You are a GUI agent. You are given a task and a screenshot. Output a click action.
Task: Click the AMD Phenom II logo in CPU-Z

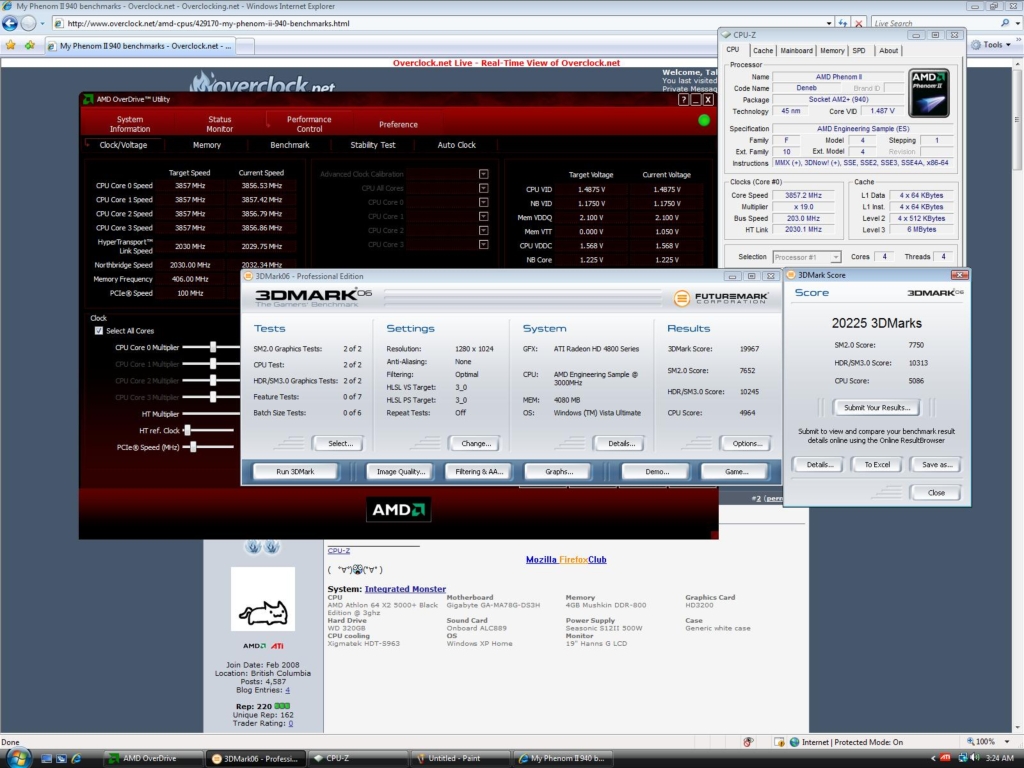tap(929, 93)
